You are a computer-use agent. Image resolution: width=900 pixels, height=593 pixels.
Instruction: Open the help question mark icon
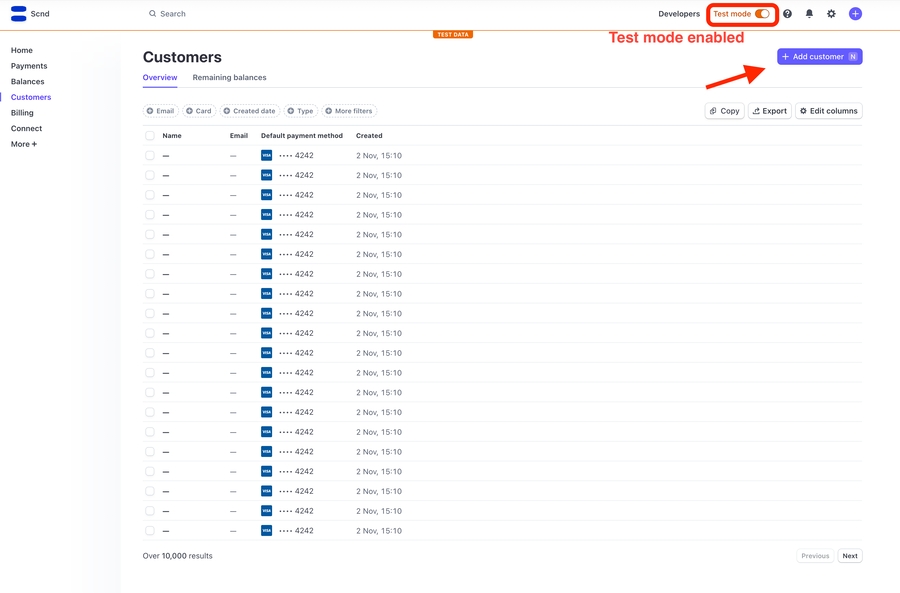point(787,14)
